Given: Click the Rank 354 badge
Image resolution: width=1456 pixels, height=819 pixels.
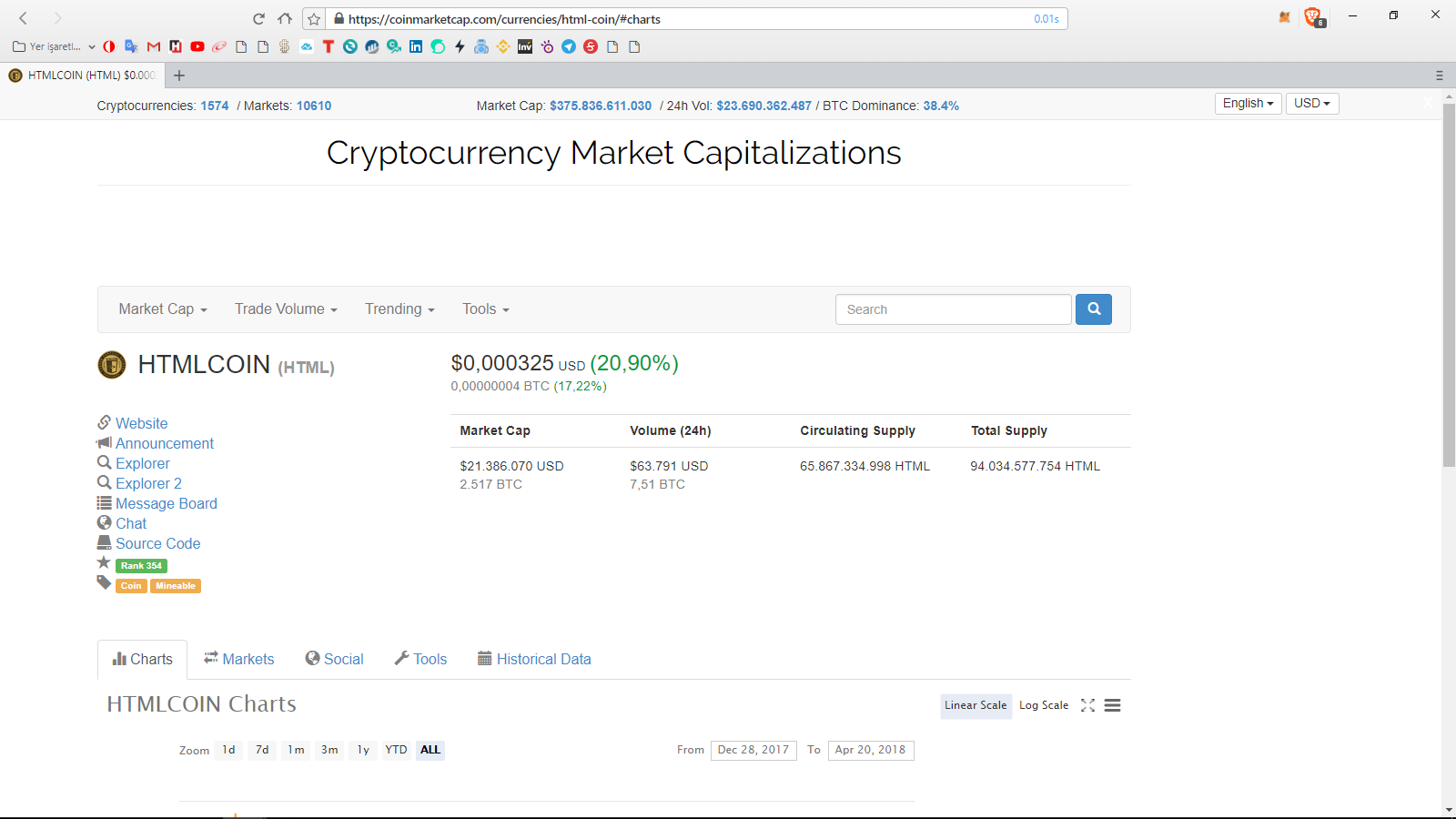Looking at the screenshot, I should point(141,566).
